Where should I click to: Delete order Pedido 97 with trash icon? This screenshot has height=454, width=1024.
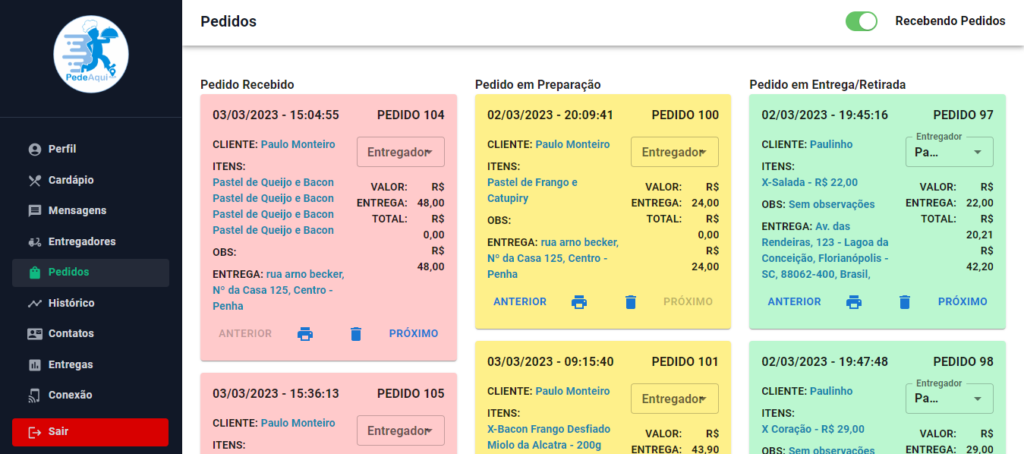tap(904, 302)
